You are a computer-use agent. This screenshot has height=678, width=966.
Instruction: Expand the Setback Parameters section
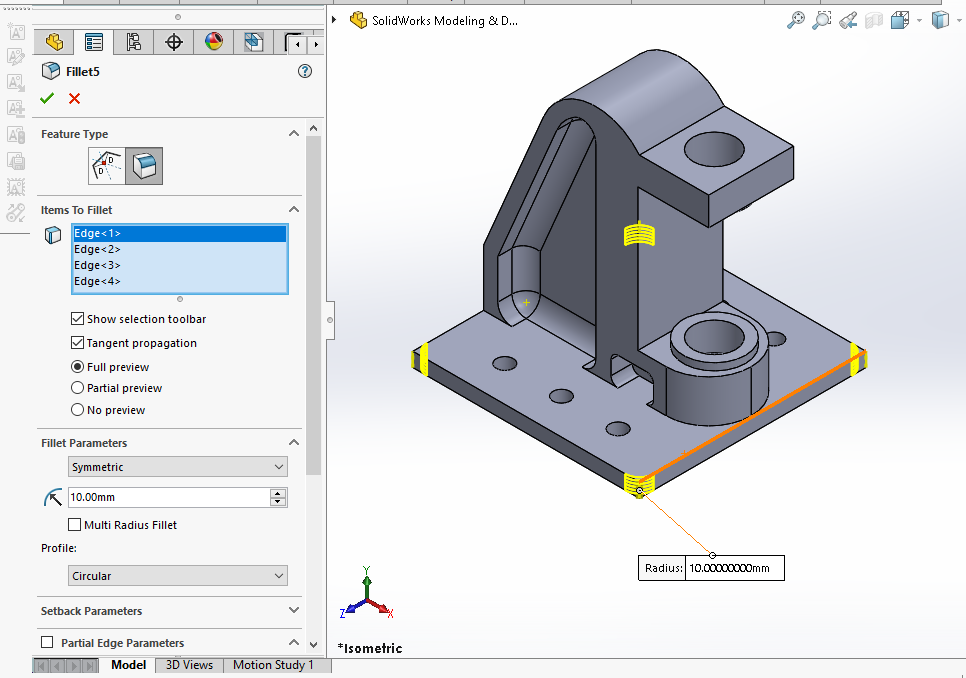[x=294, y=610]
